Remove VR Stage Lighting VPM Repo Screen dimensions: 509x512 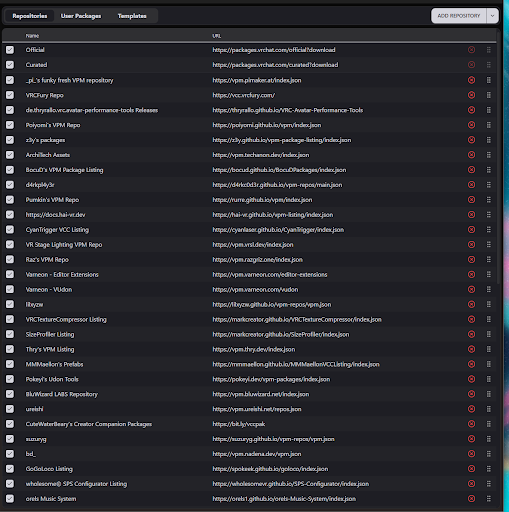(471, 244)
